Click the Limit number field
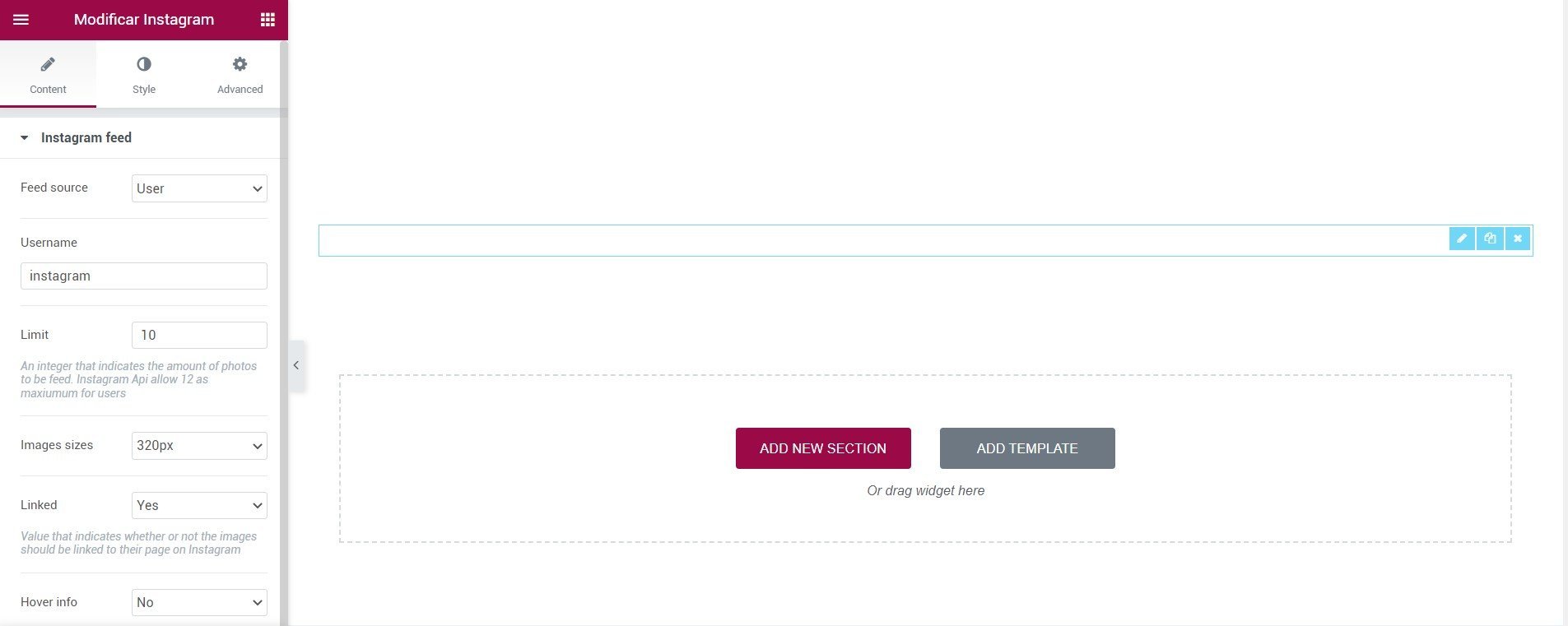 pyautogui.click(x=199, y=335)
